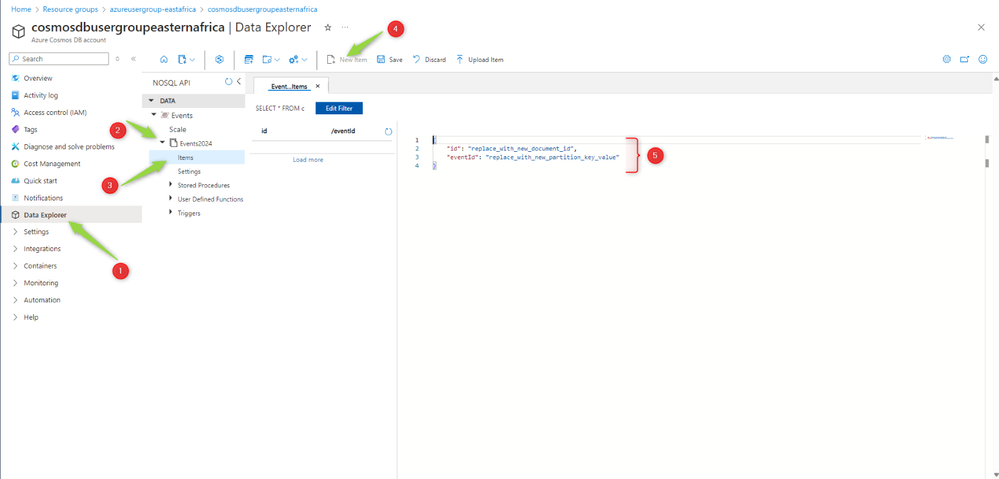Click the open full screen icon
Screen dimensions: 999x479
point(965,59)
